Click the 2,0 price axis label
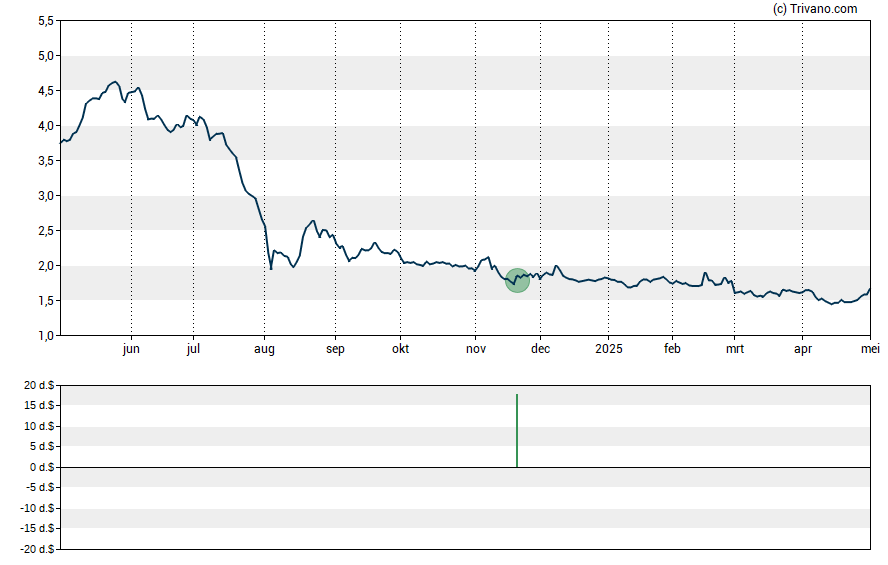Viewport: 888px width, 565px height. pyautogui.click(x=46, y=266)
